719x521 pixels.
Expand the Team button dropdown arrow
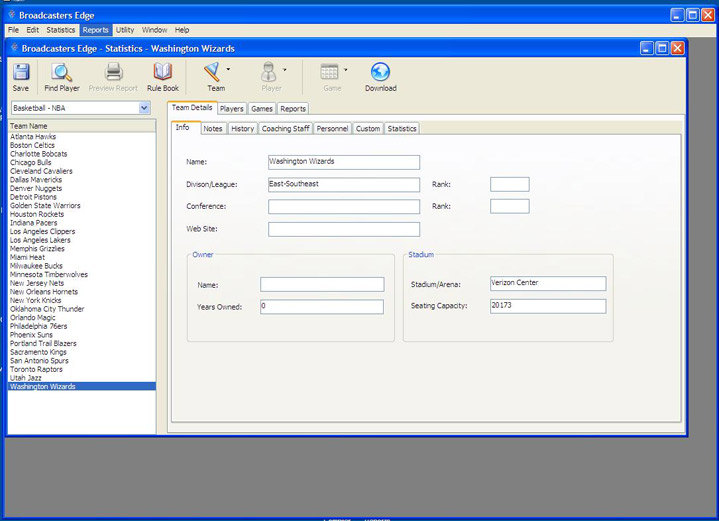pyautogui.click(x=228, y=69)
